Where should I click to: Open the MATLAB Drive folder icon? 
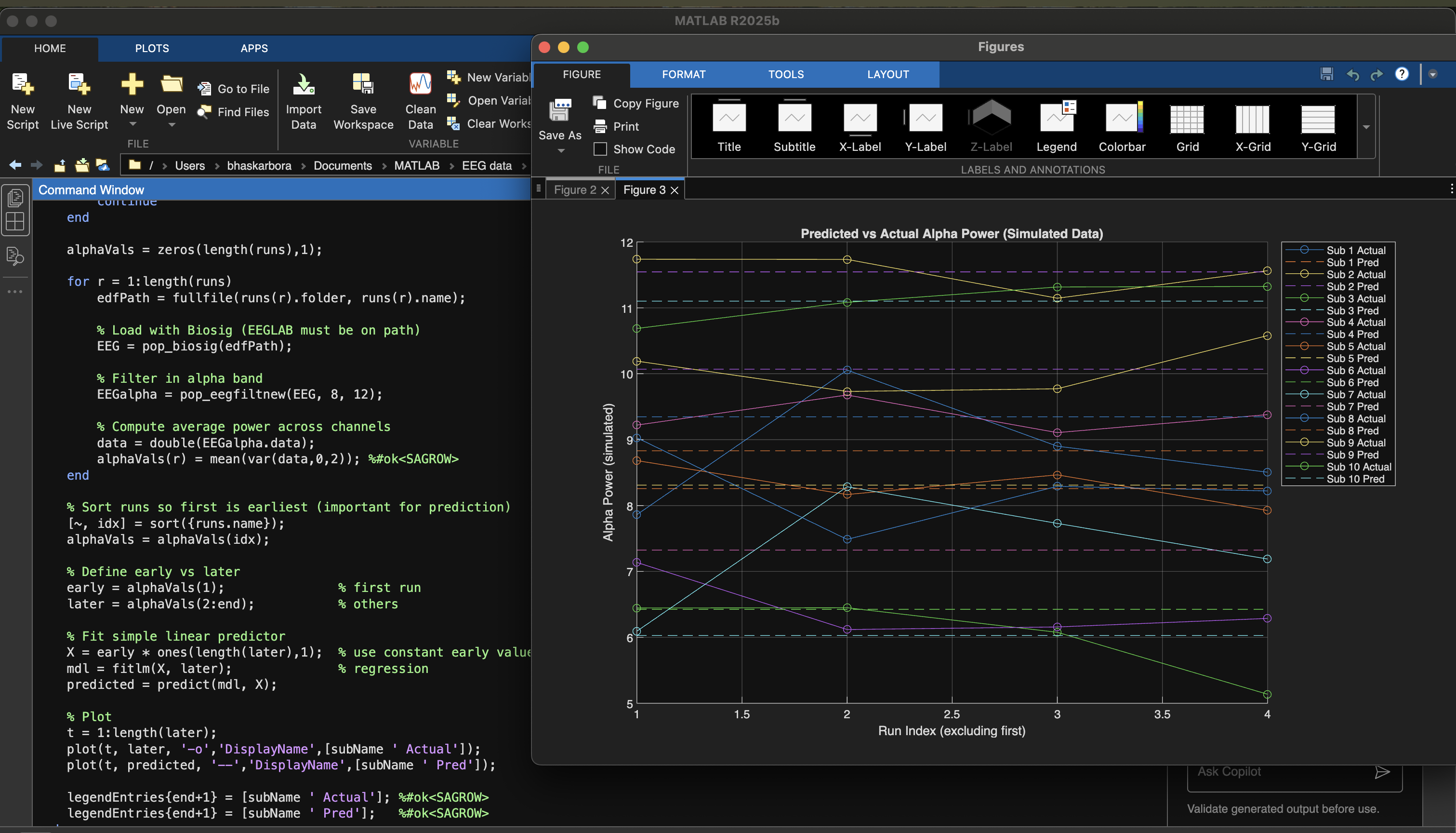[x=103, y=165]
